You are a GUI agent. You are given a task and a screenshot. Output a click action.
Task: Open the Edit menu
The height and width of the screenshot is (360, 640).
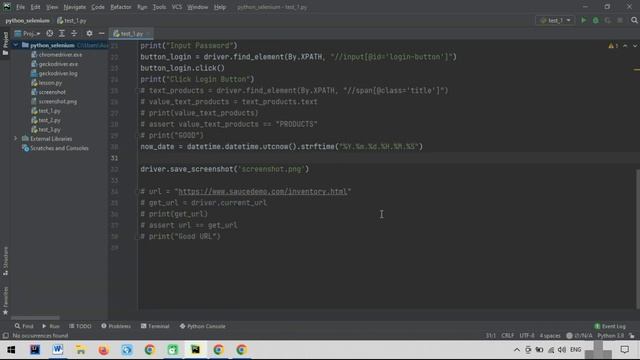36,7
